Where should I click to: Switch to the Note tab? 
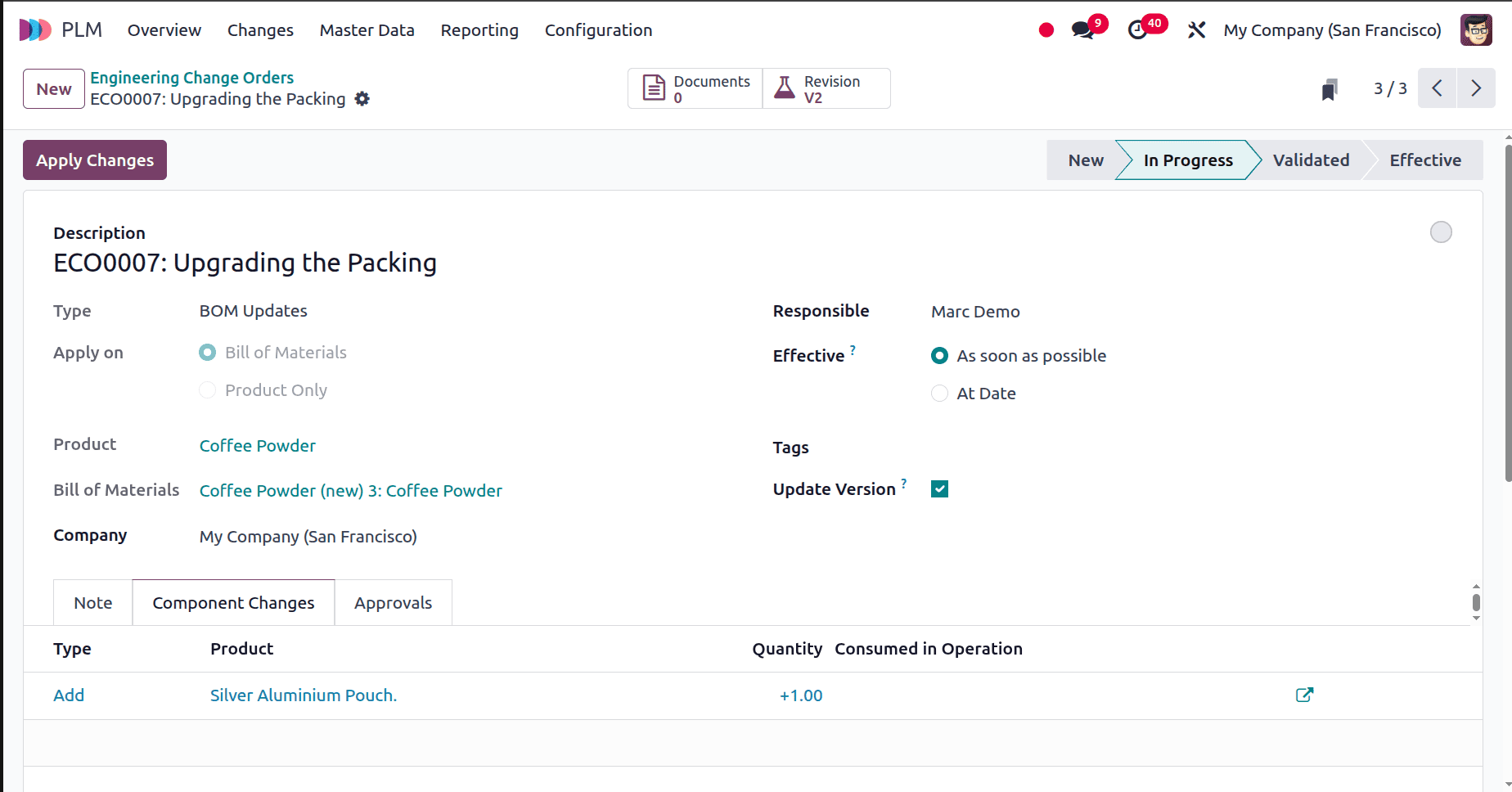[x=93, y=603]
